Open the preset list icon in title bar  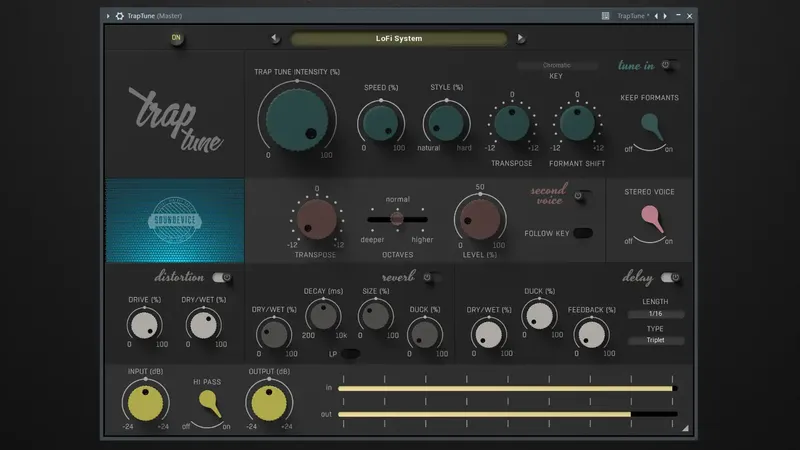605,16
